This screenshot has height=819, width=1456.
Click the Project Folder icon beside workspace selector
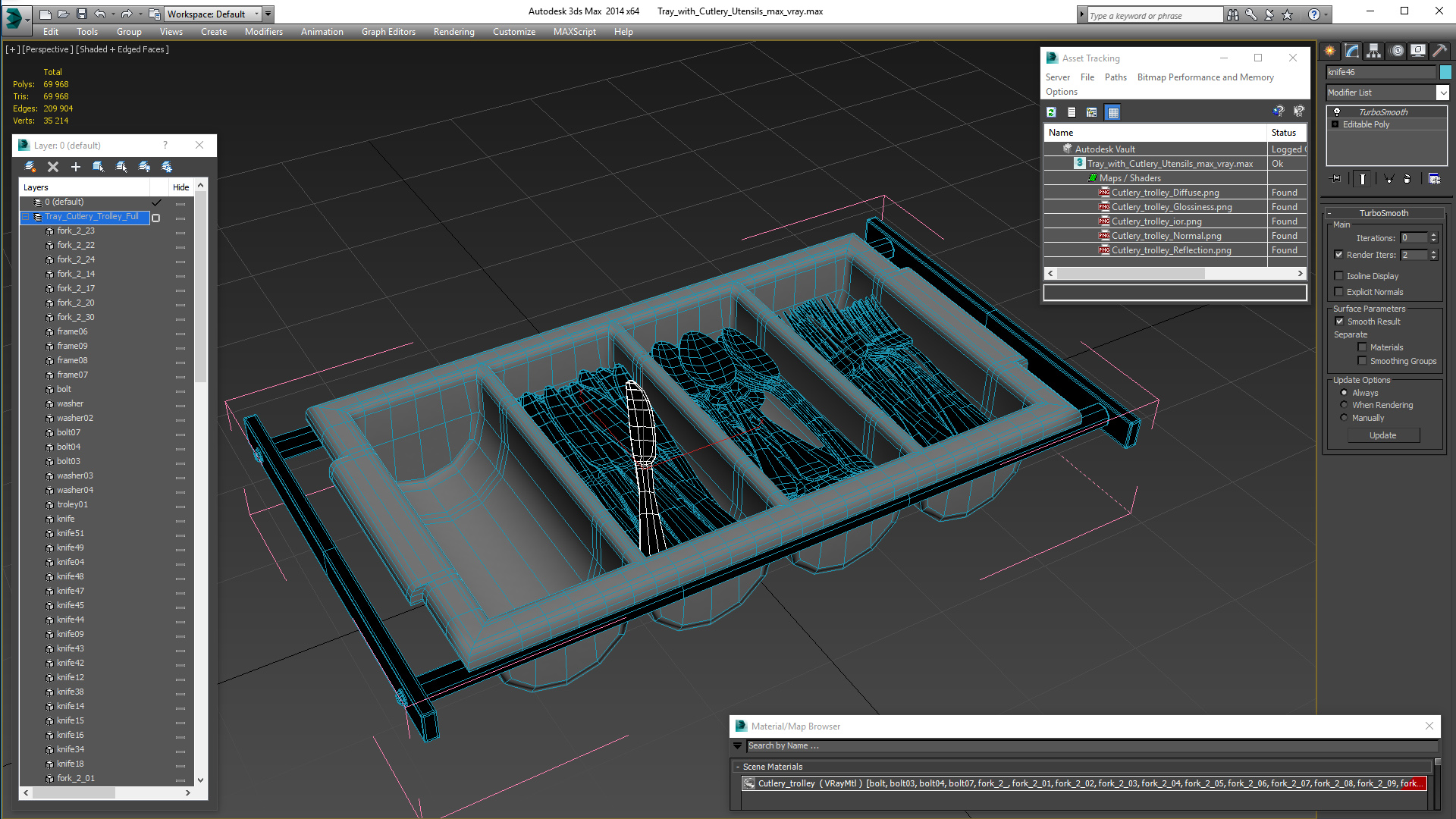point(155,14)
